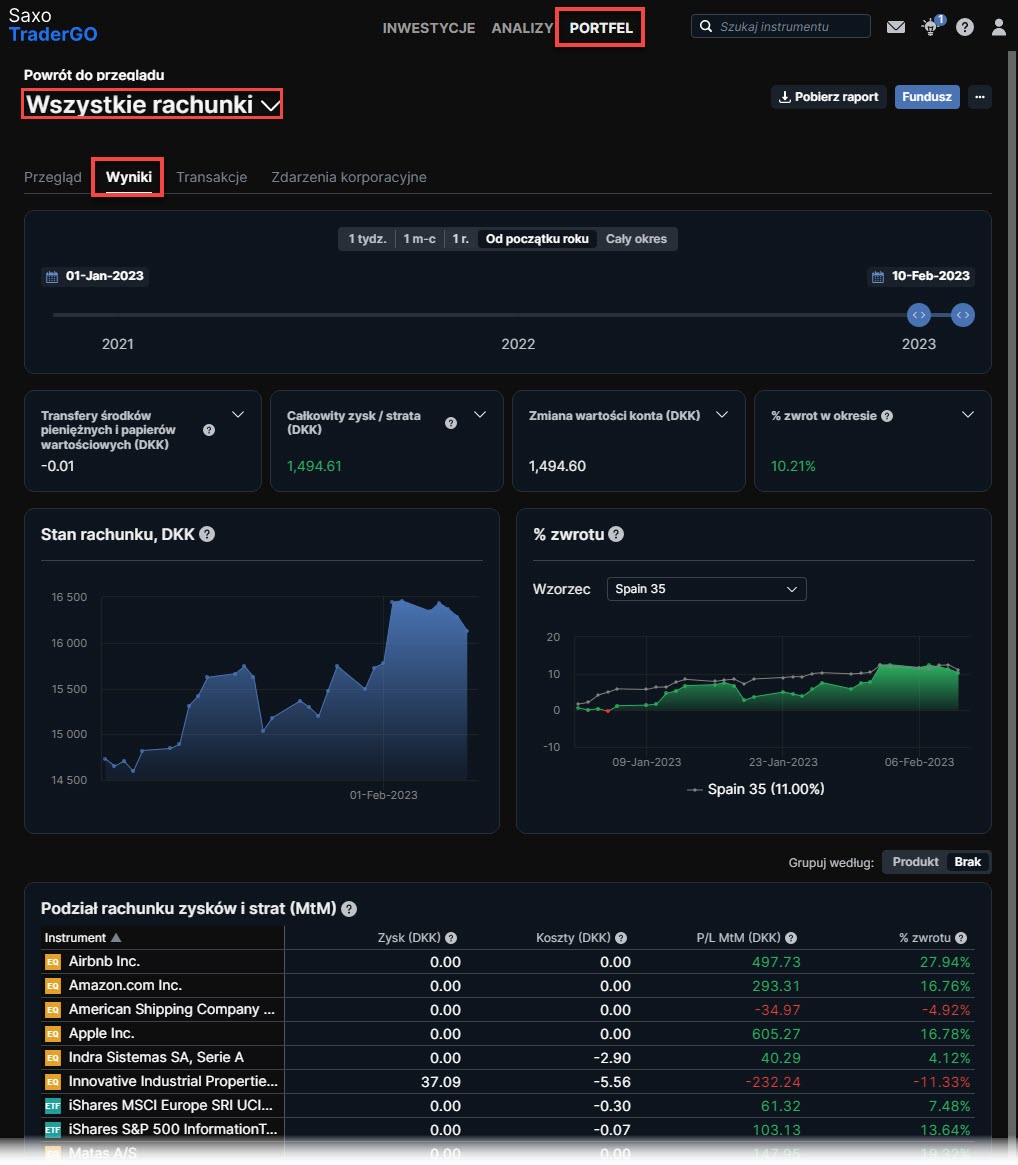Click the EQ icon beside Indra Sistemas
This screenshot has width=1018, height=1165.
(53, 1057)
